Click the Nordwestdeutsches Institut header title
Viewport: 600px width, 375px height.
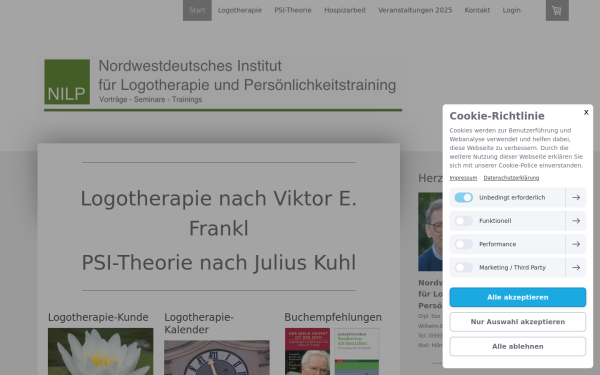coord(247,75)
